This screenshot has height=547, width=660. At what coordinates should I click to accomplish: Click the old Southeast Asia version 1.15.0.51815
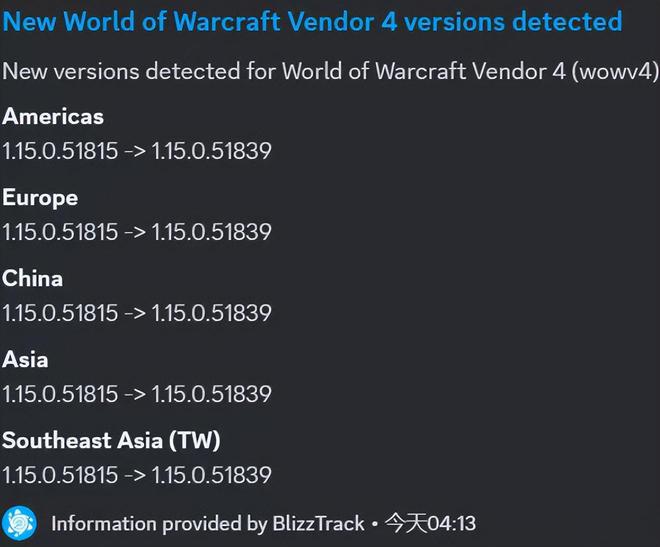click(60, 475)
